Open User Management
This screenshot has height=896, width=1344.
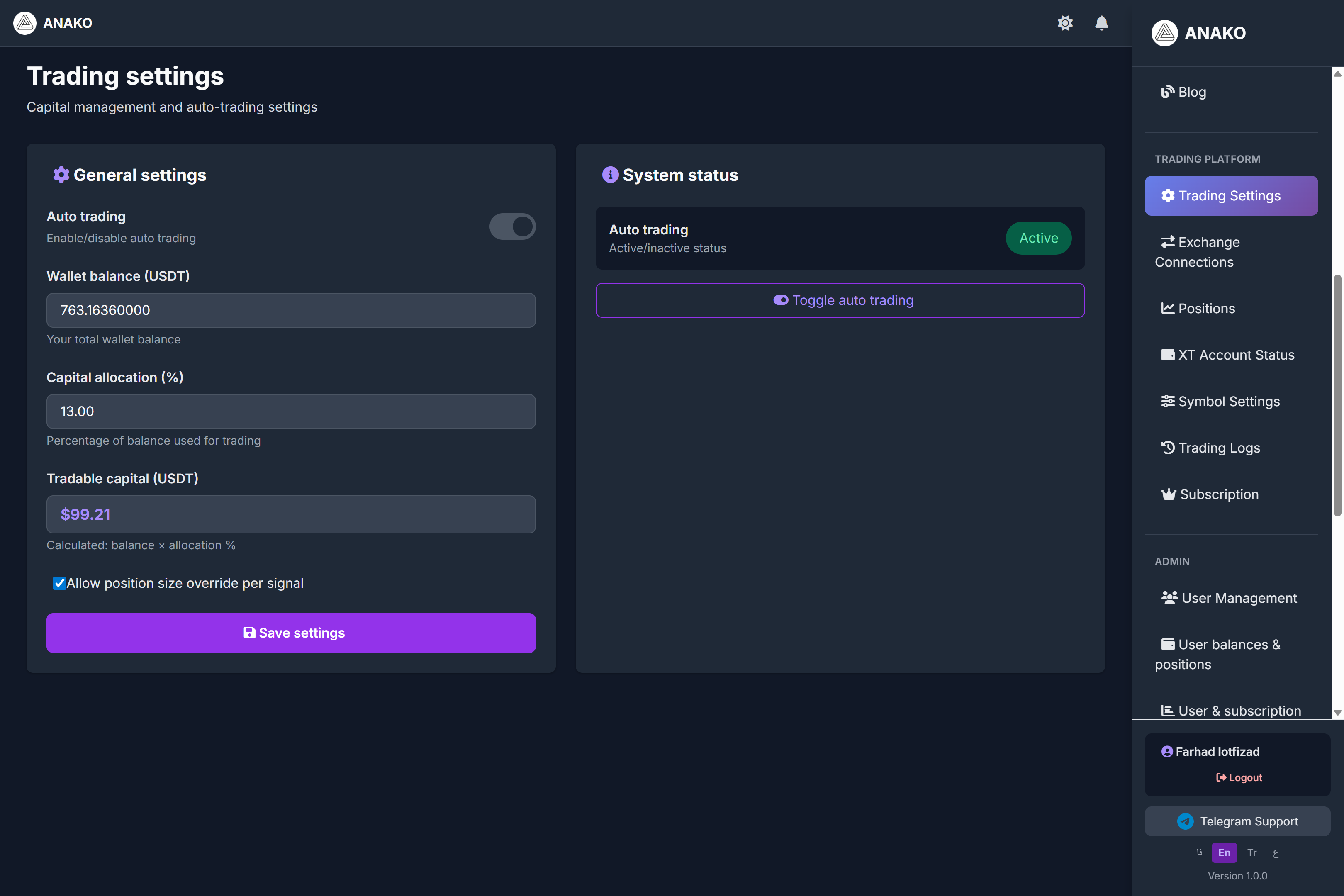pyautogui.click(x=1238, y=598)
